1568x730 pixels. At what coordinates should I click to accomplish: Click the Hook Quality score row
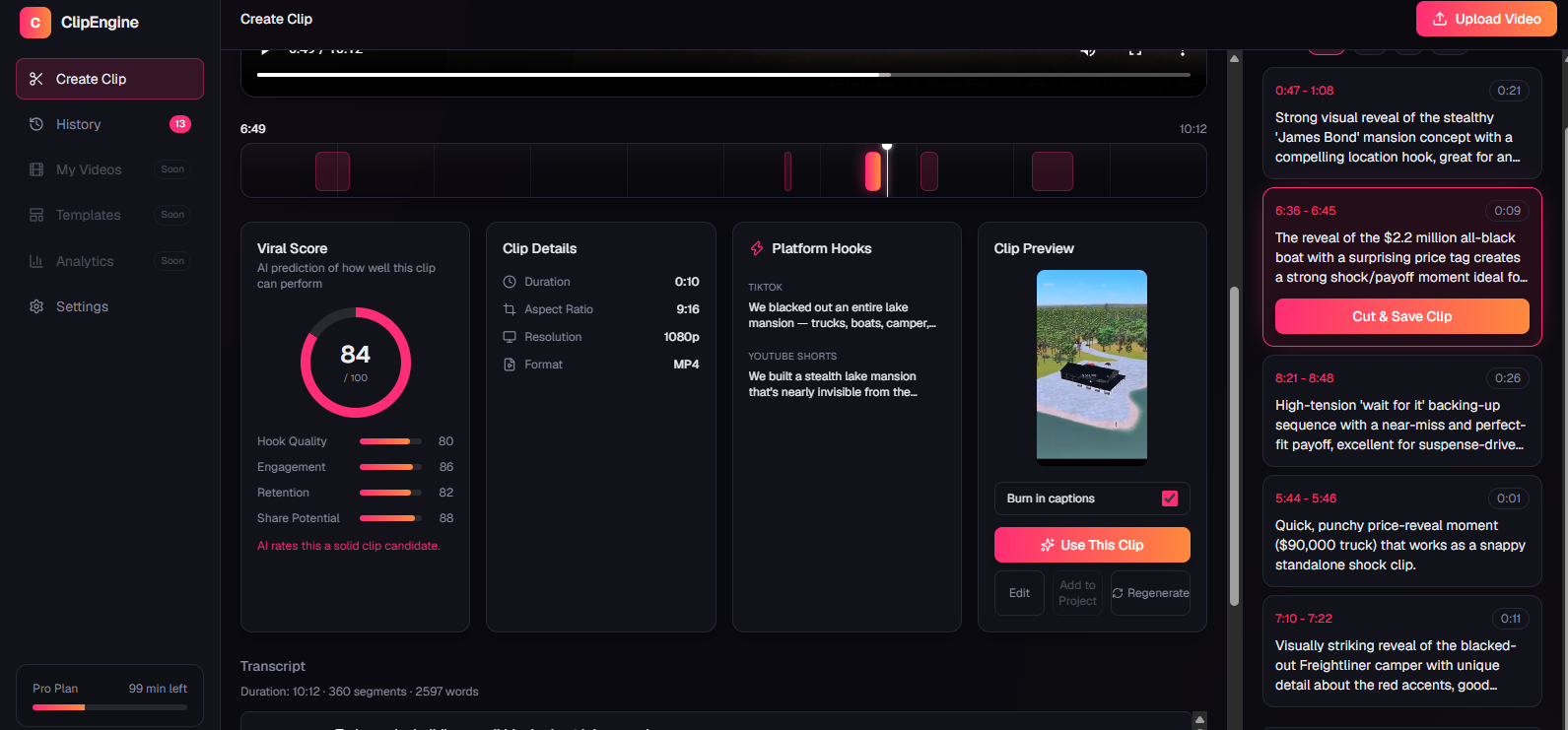(x=356, y=441)
